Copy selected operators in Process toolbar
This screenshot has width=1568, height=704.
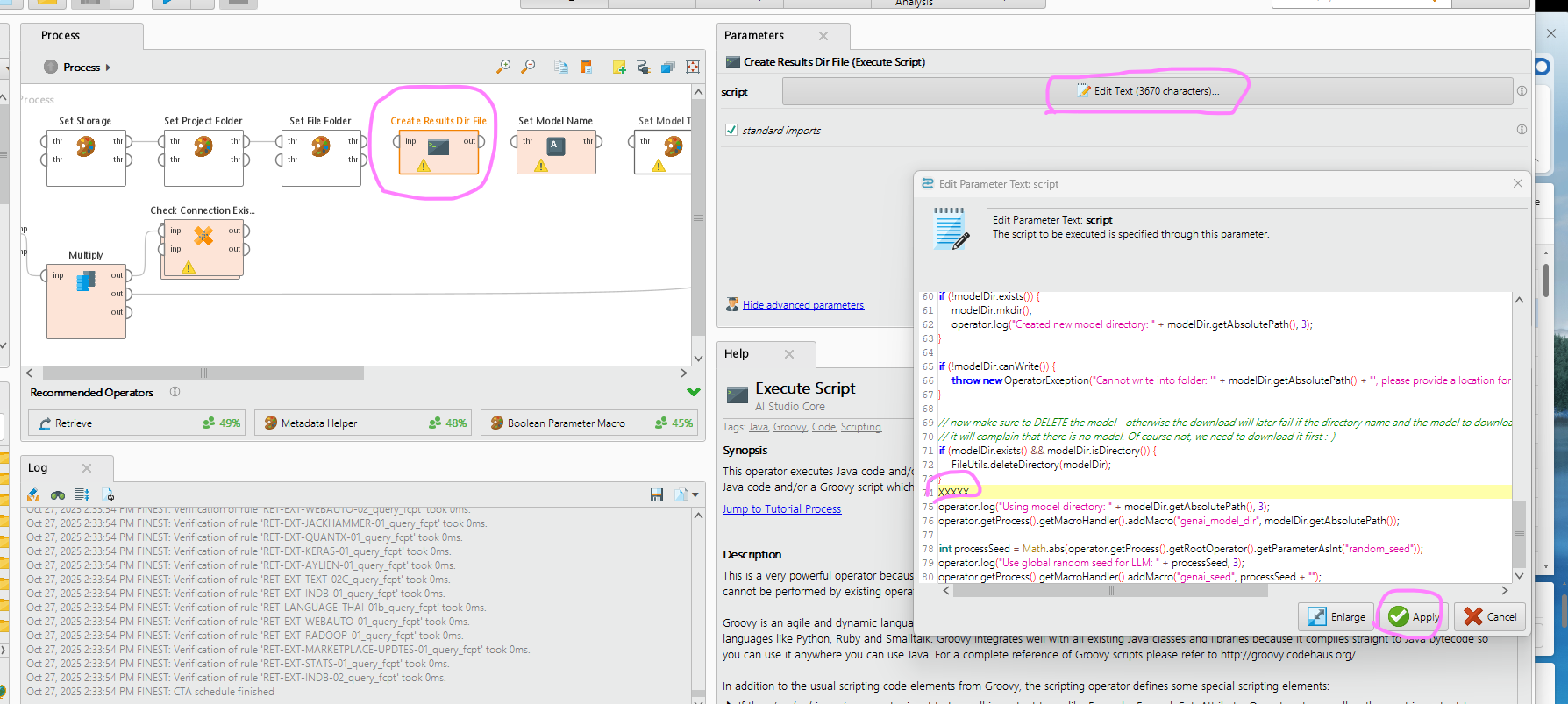point(561,67)
